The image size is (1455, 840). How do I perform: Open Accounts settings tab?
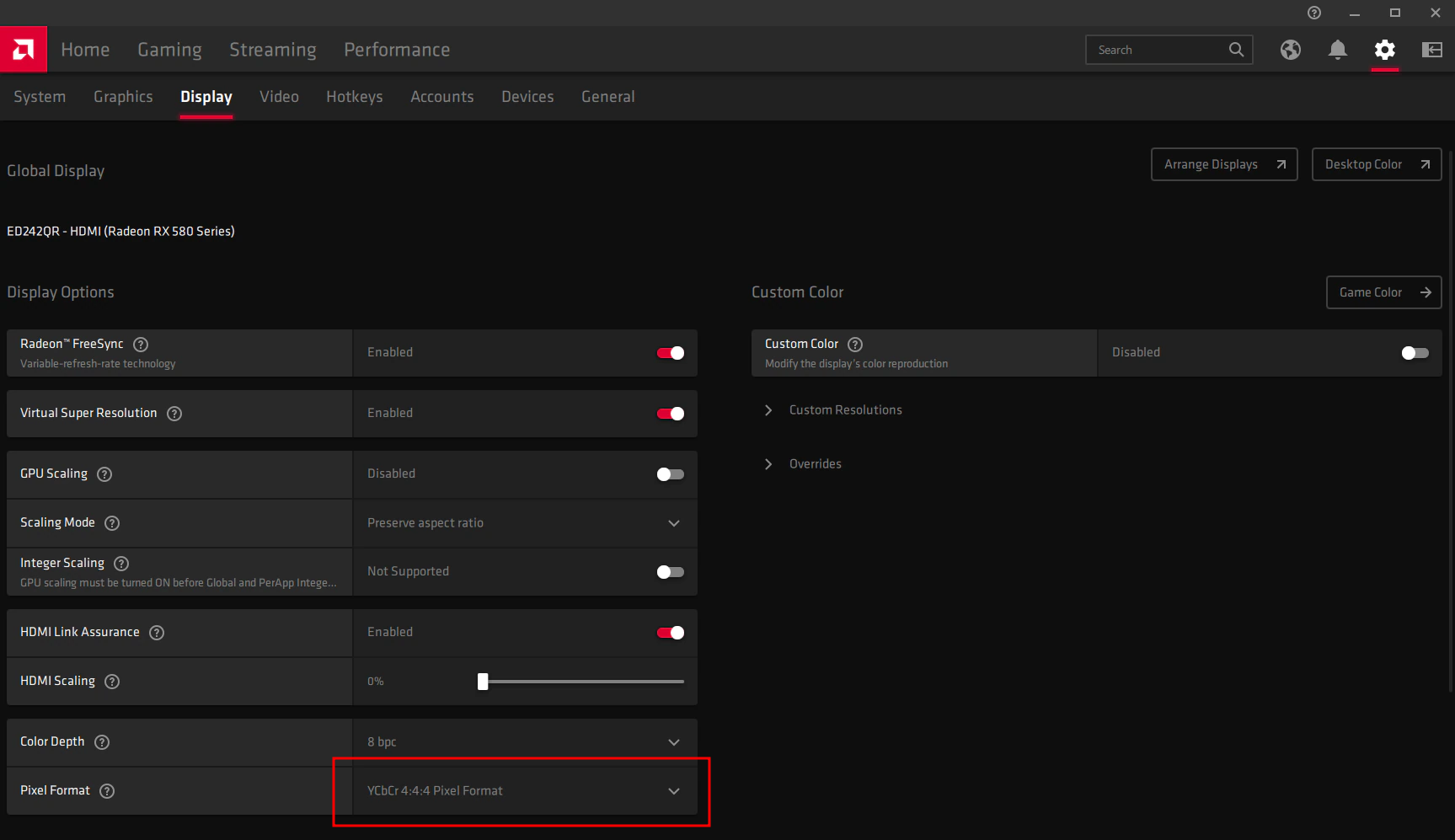tap(442, 97)
